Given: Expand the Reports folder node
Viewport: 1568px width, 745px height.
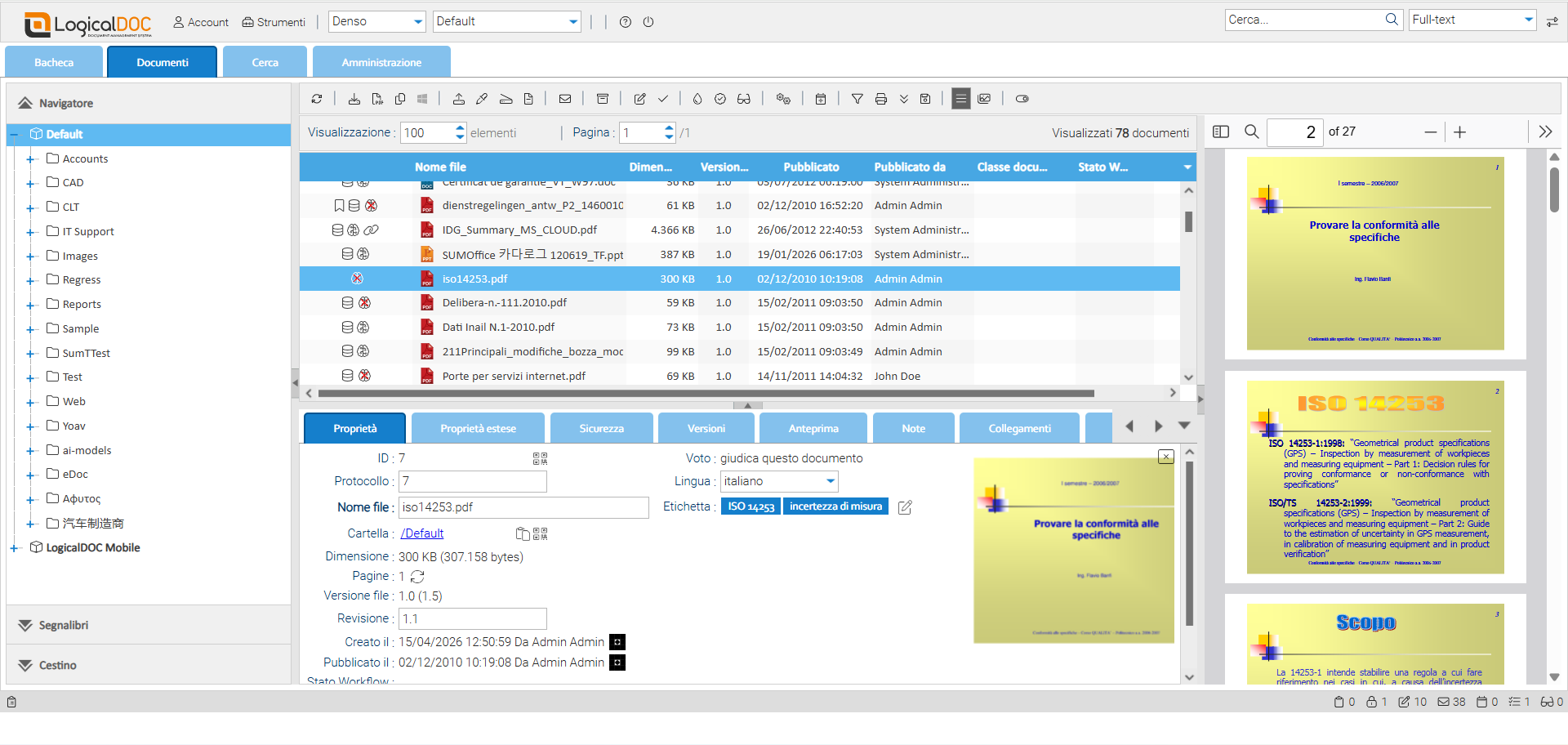Looking at the screenshot, I should [x=30, y=305].
